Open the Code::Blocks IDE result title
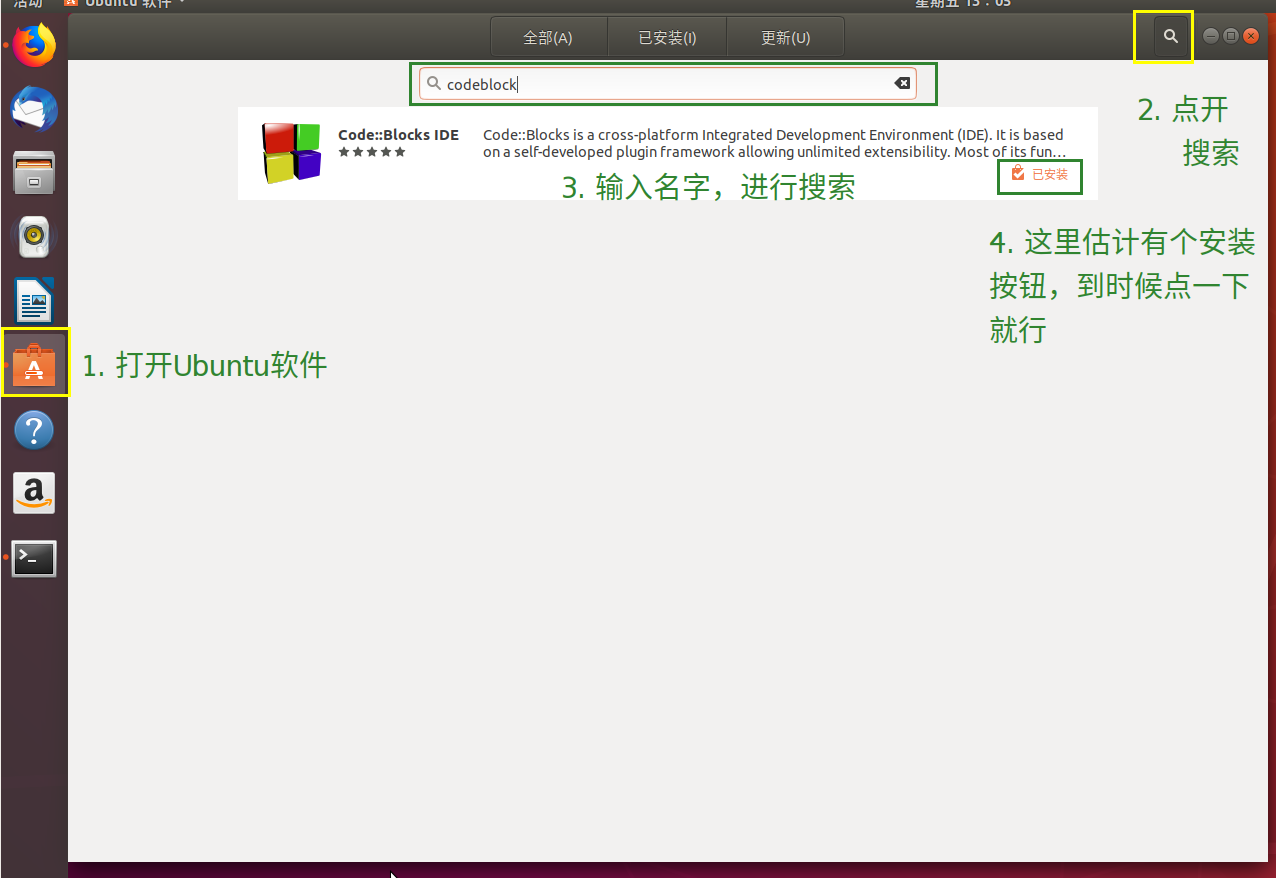 point(398,135)
